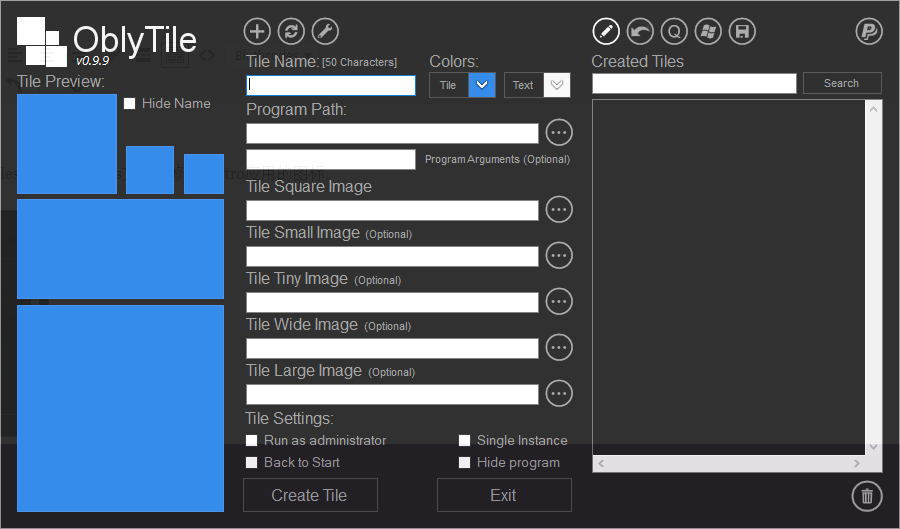Check Run as administrator

(252, 441)
